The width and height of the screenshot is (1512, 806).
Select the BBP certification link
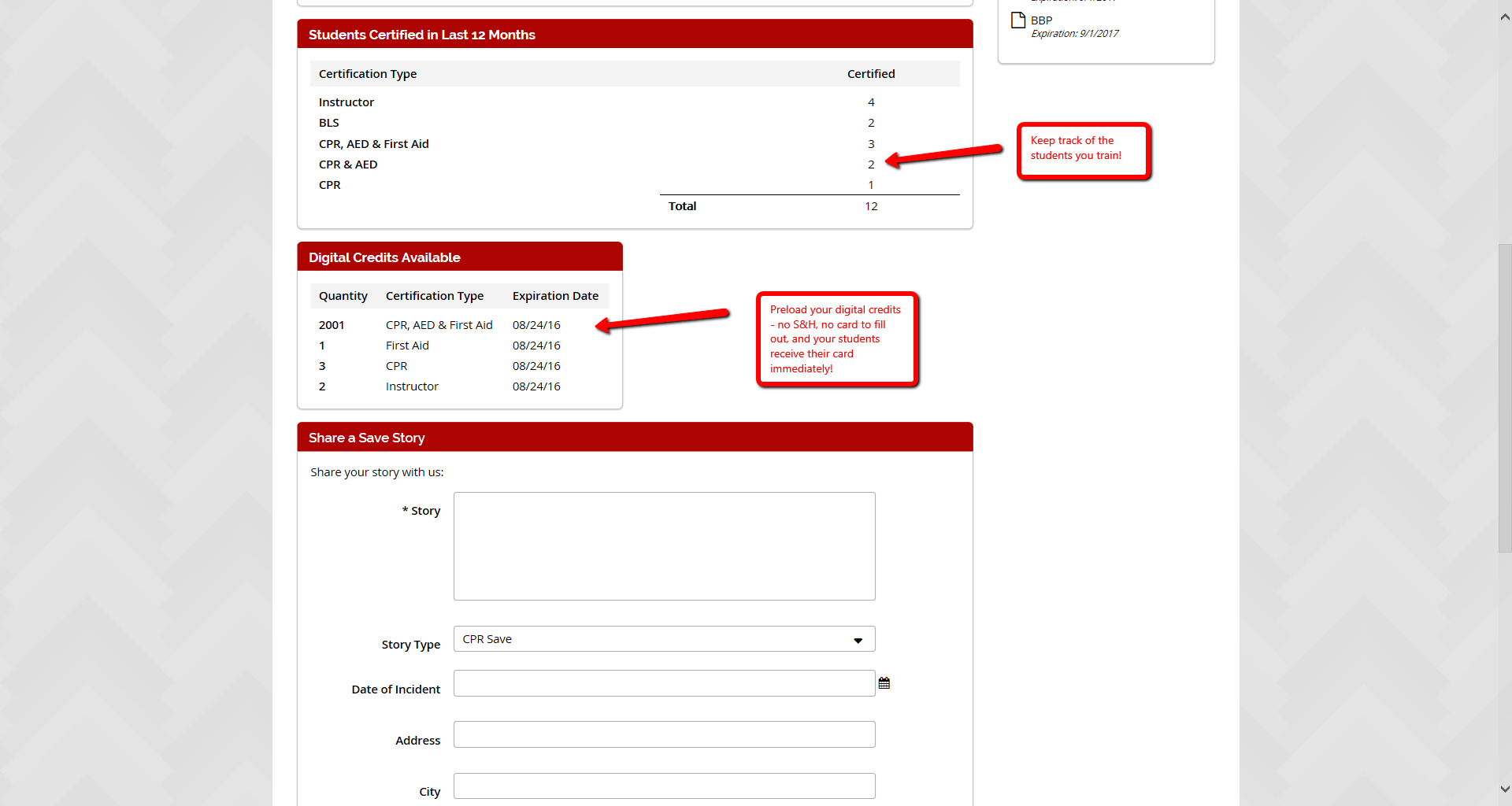coord(1041,20)
